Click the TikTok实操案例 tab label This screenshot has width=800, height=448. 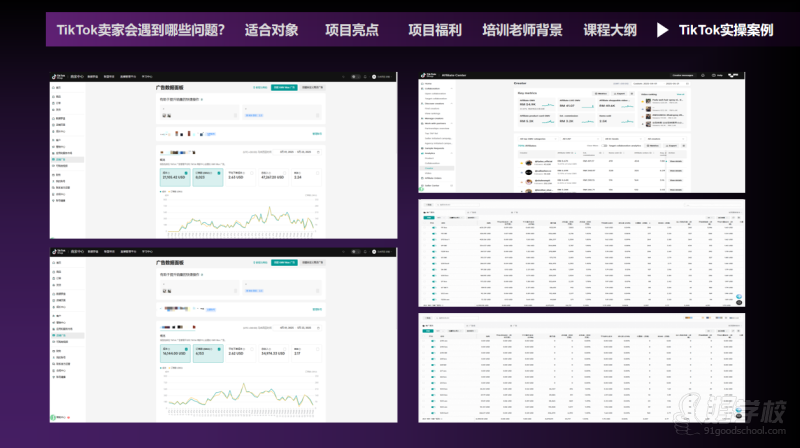coord(726,30)
